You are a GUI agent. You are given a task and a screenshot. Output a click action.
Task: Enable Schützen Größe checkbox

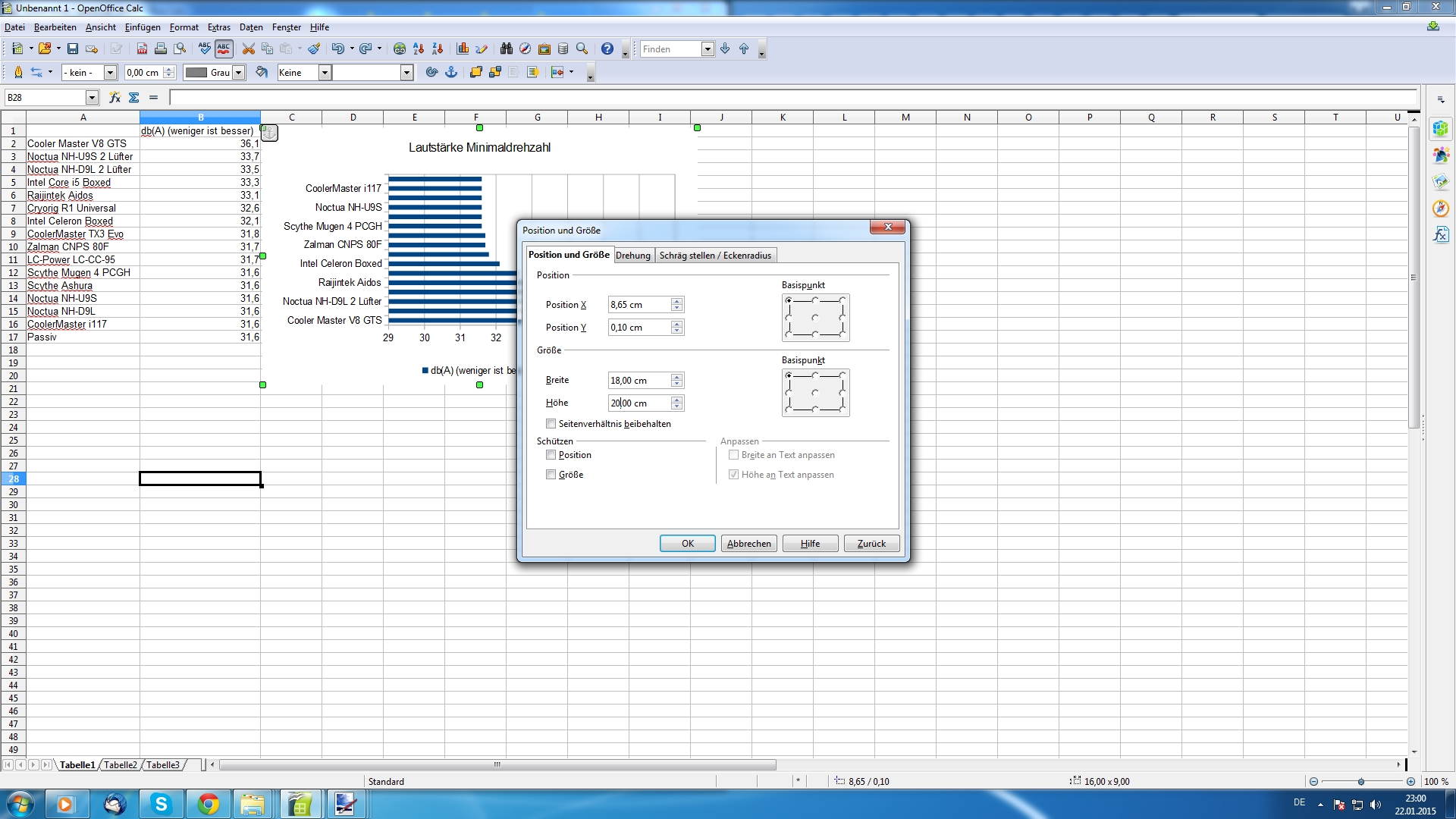pyautogui.click(x=551, y=475)
